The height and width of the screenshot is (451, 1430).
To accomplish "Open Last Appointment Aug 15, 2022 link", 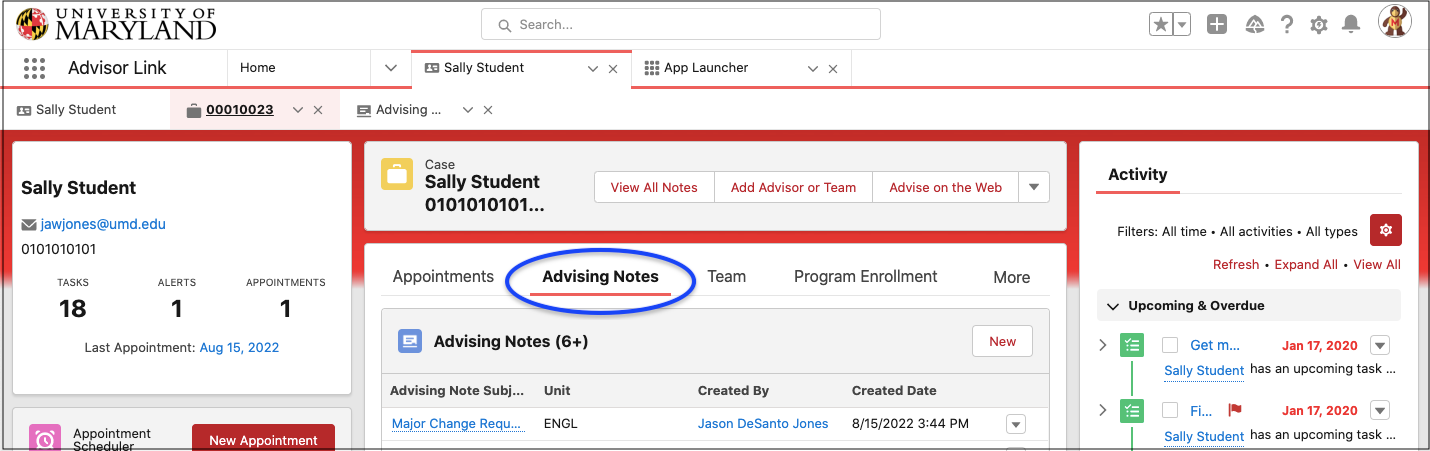I will pyautogui.click(x=239, y=348).
